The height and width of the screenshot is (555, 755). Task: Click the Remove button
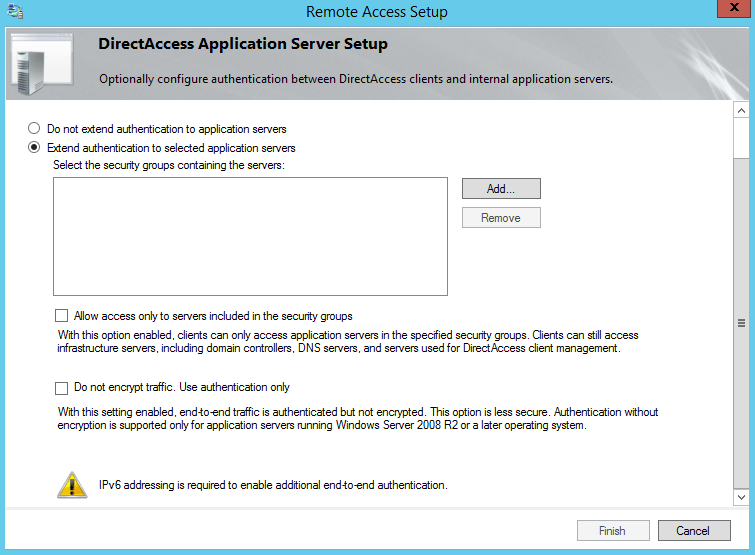tap(501, 218)
